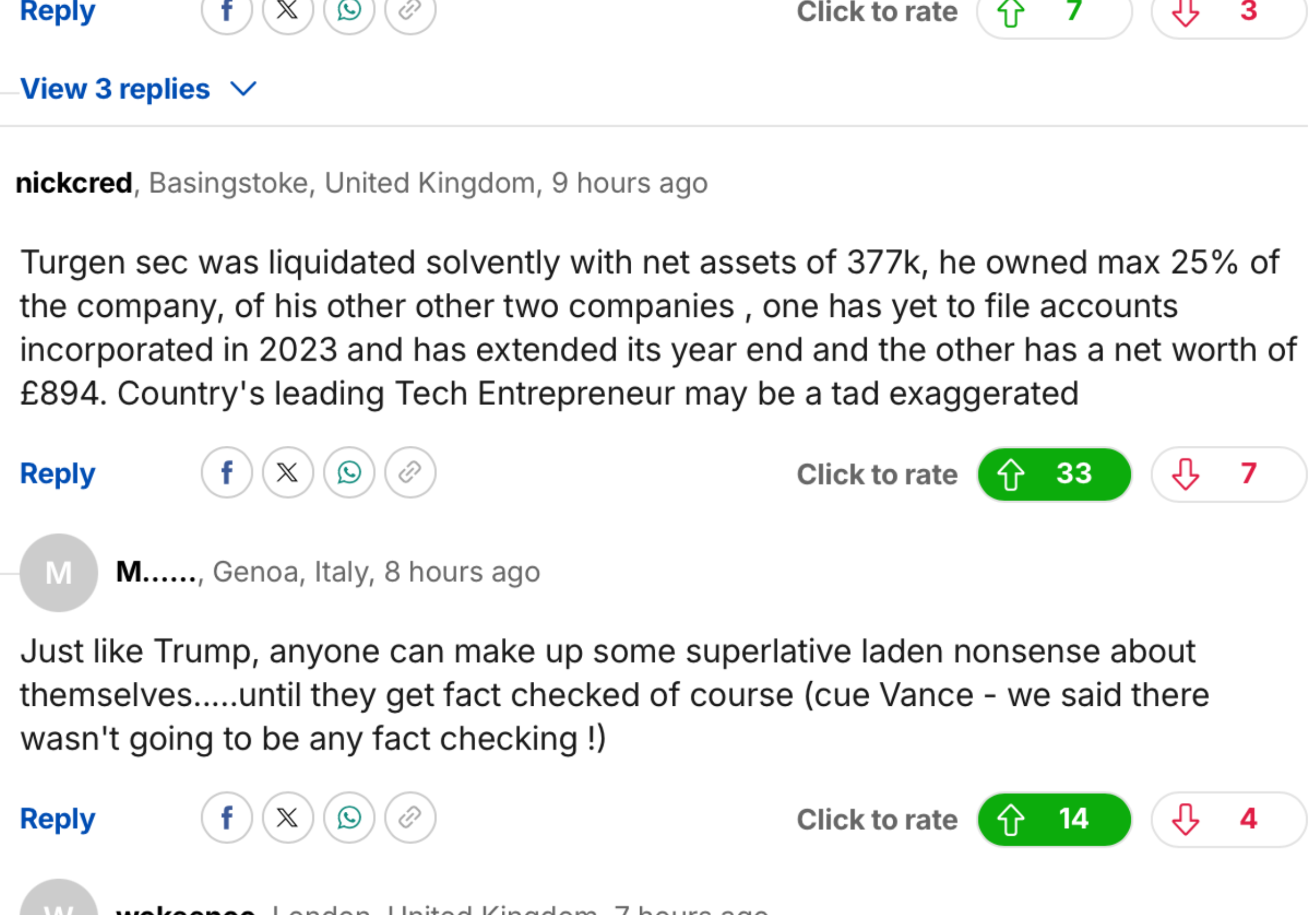
Task: Open the M...... username profile
Action: click(156, 571)
